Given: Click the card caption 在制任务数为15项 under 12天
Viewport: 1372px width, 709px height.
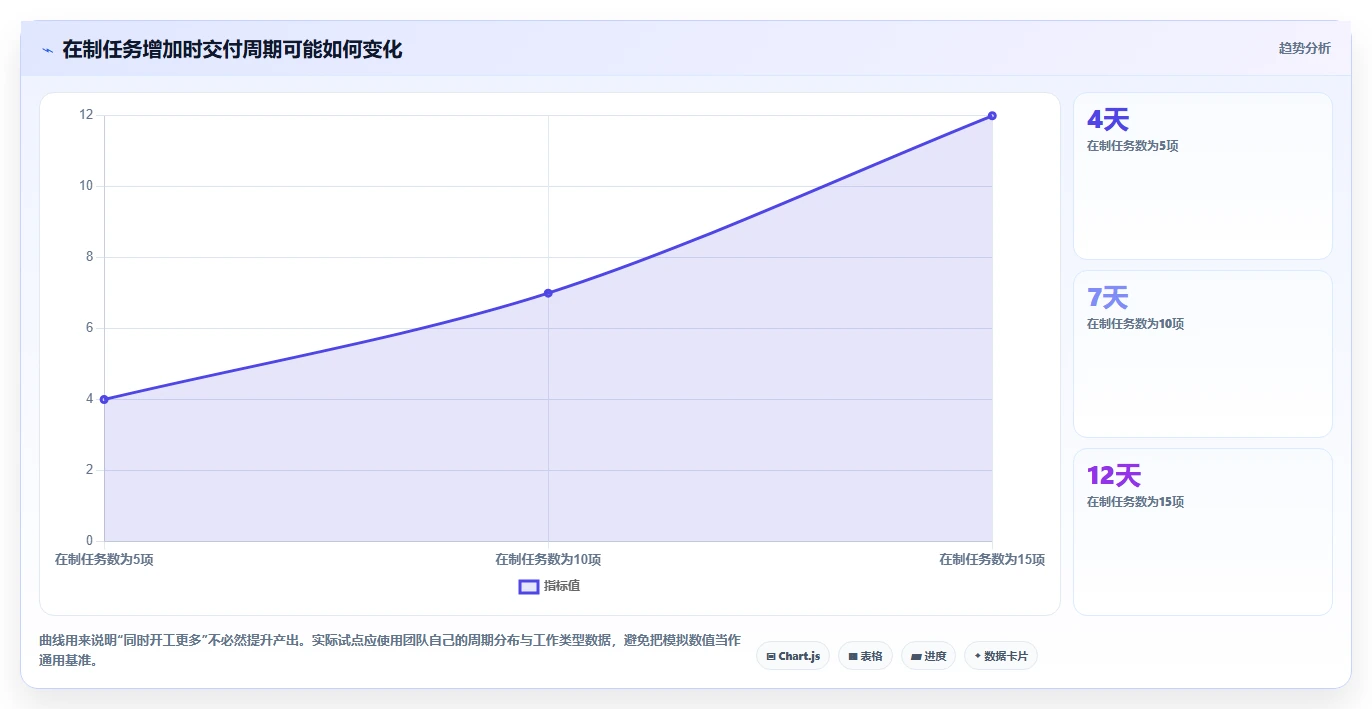Looking at the screenshot, I should pos(1135,502).
